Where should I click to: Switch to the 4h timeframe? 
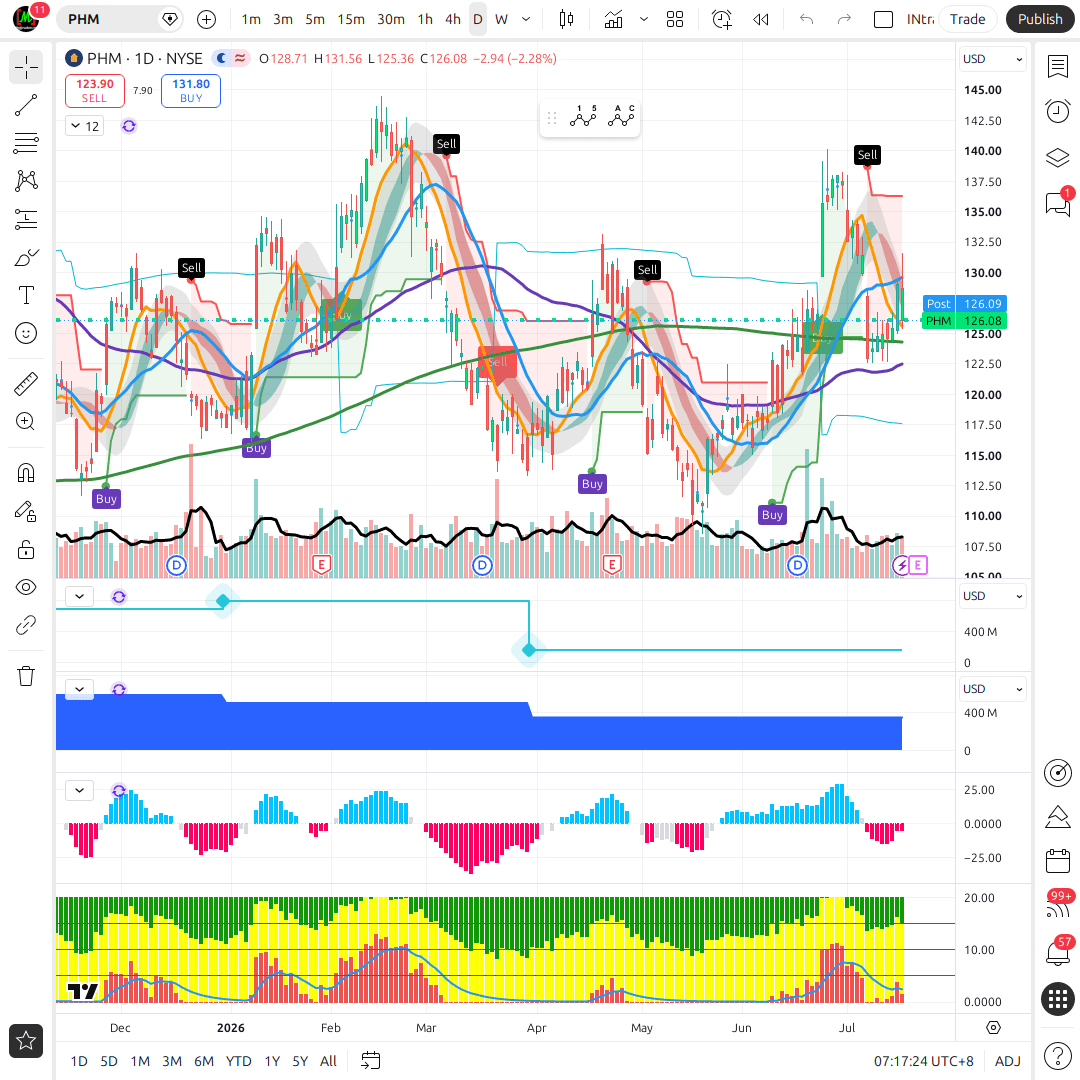point(453,19)
